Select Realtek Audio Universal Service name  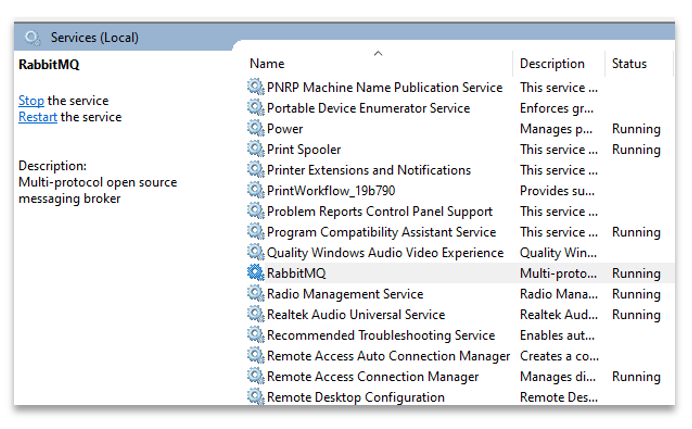click(356, 315)
